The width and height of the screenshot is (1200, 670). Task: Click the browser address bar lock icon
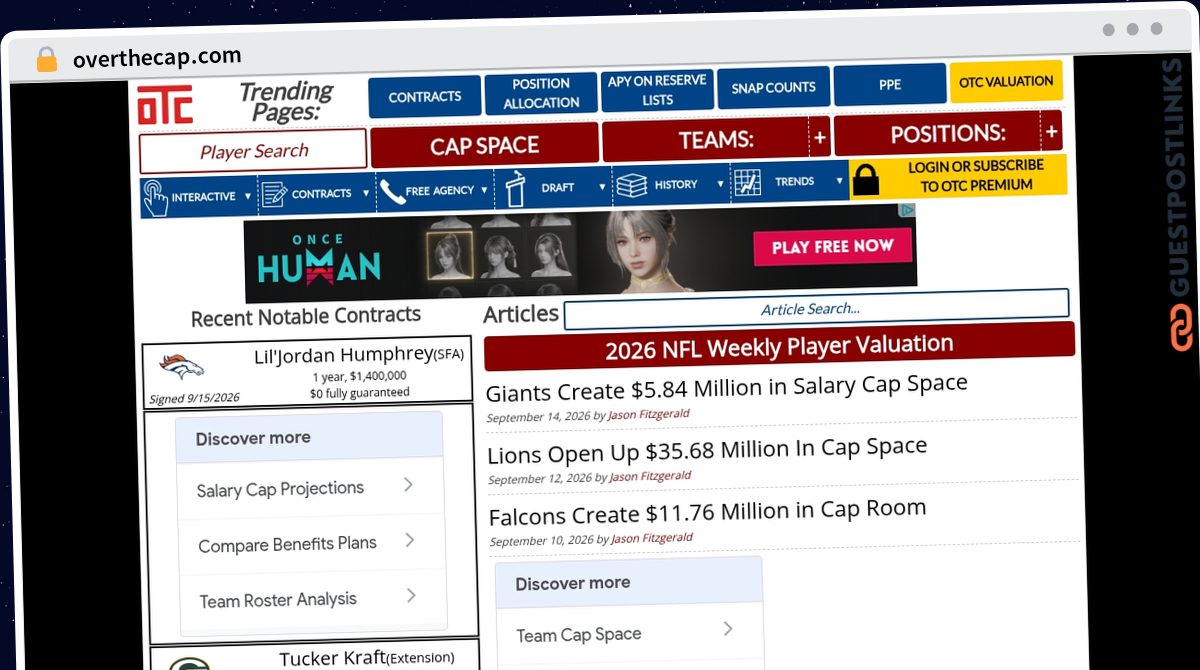[x=46, y=59]
